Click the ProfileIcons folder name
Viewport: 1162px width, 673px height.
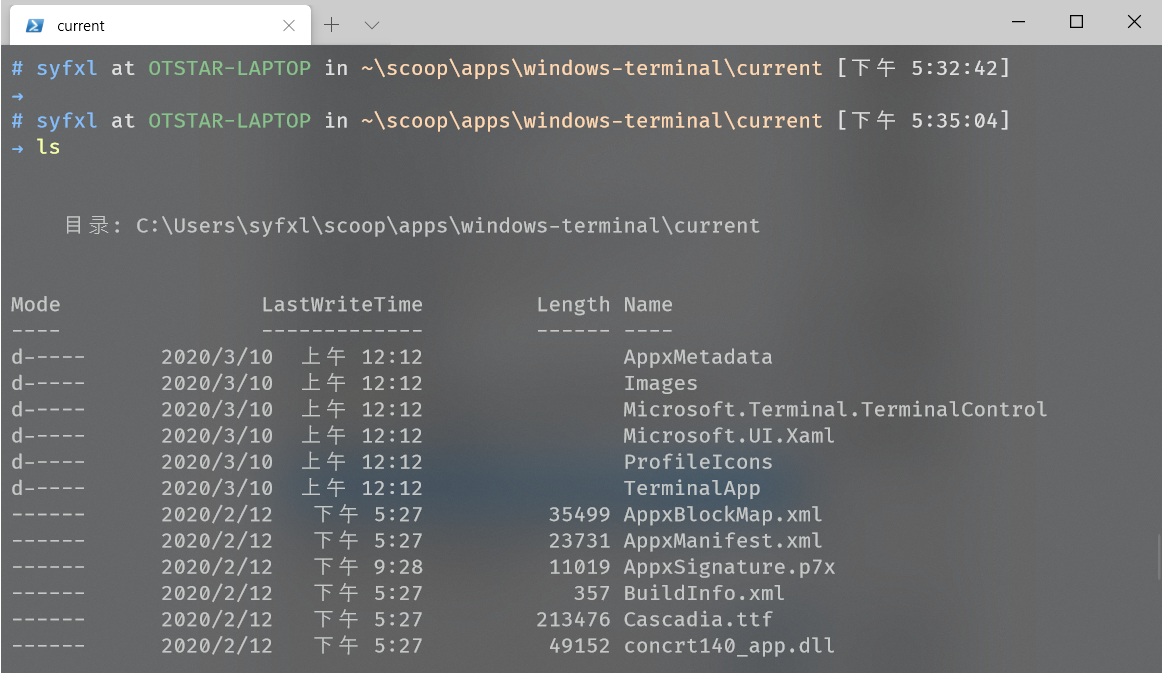697,462
